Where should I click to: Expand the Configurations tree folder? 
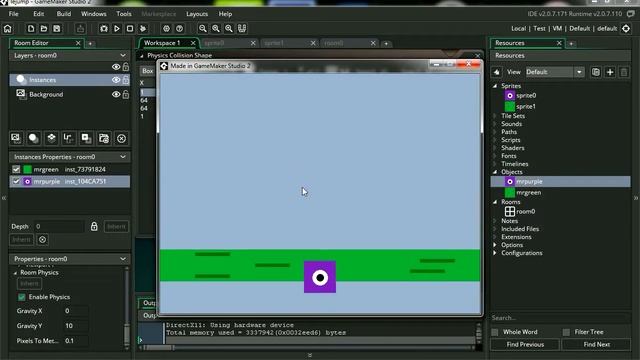pos(495,253)
